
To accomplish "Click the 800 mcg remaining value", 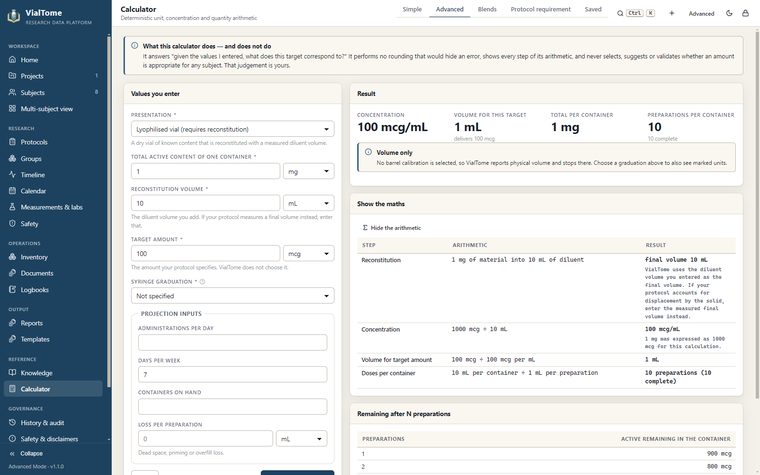I will click(719, 466).
